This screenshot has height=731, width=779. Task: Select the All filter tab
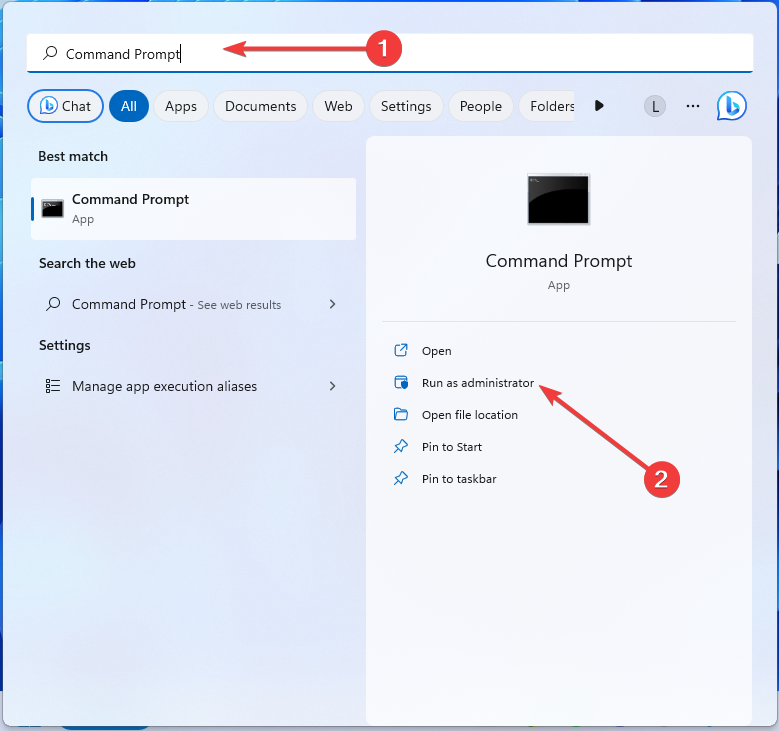[129, 106]
